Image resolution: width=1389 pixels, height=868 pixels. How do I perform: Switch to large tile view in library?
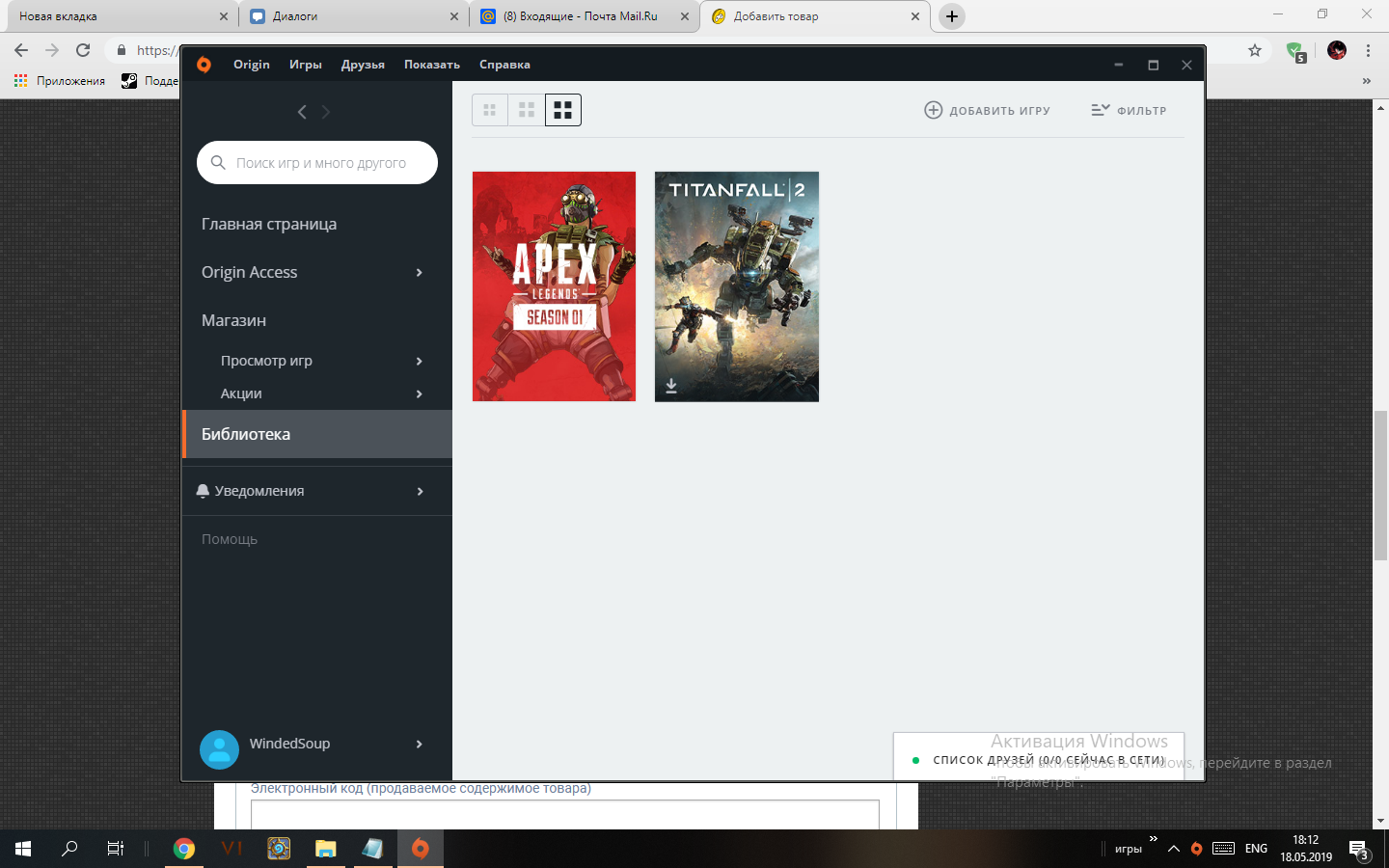coord(563,110)
